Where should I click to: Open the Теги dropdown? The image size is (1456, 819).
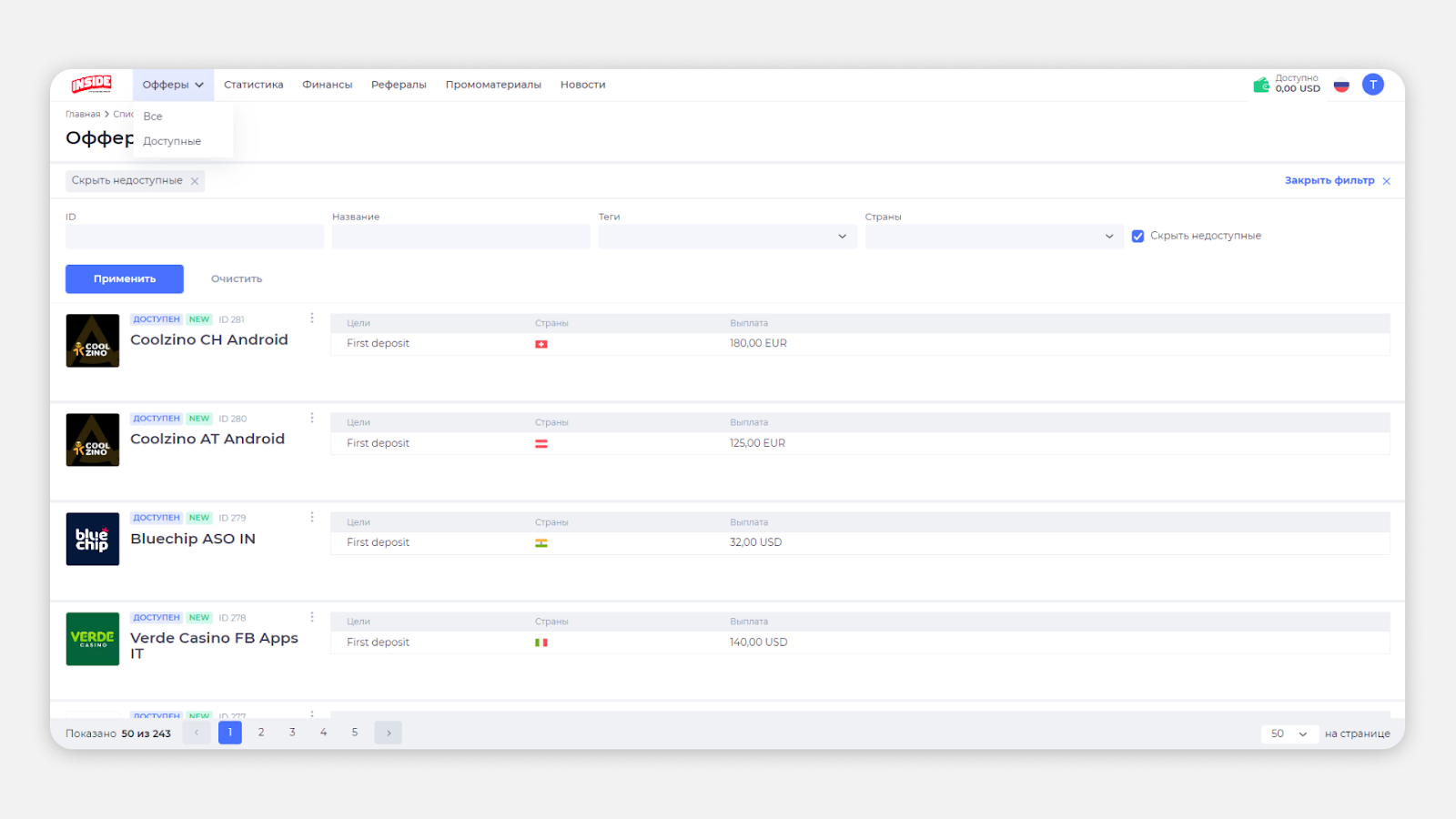[727, 237]
